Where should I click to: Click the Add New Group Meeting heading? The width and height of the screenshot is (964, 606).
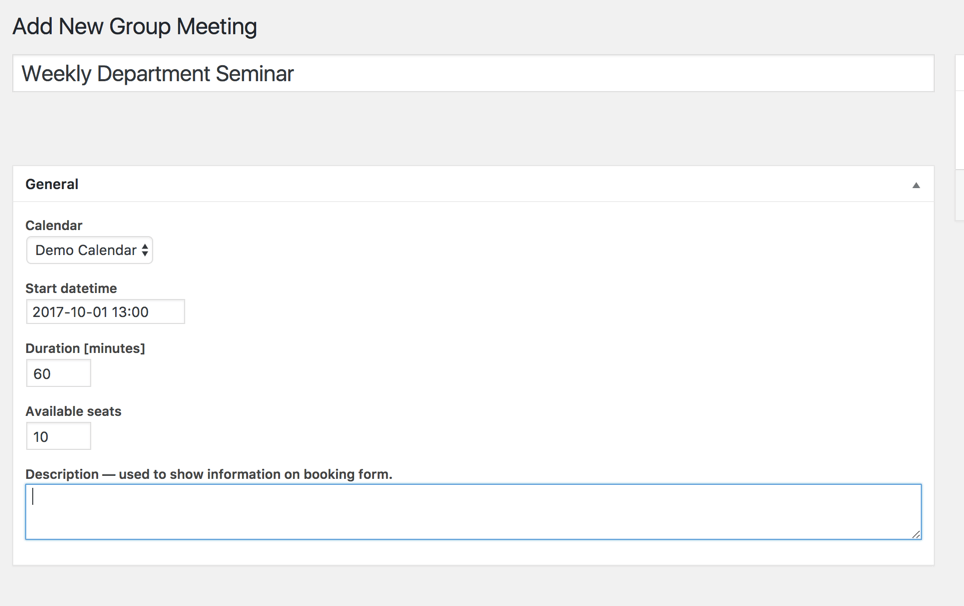[x=135, y=27]
